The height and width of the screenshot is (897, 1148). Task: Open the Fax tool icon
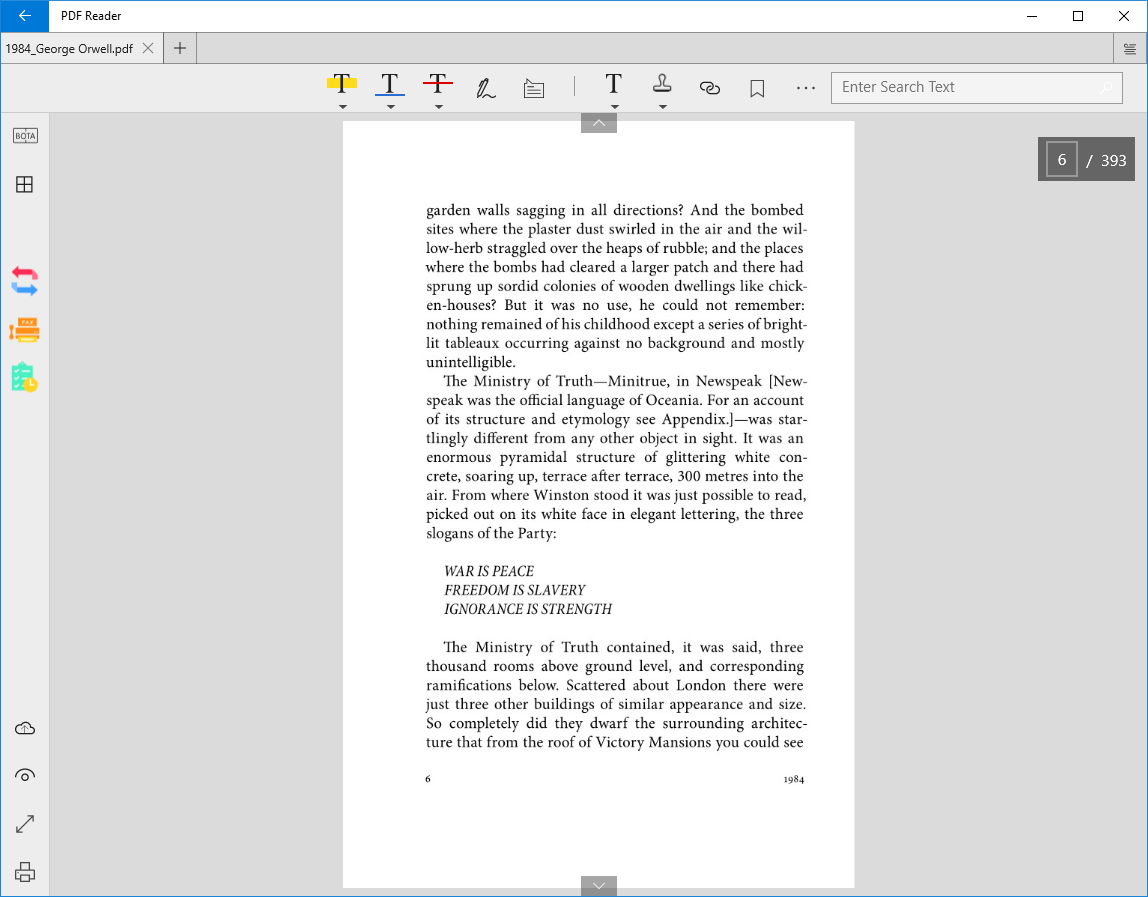click(24, 330)
